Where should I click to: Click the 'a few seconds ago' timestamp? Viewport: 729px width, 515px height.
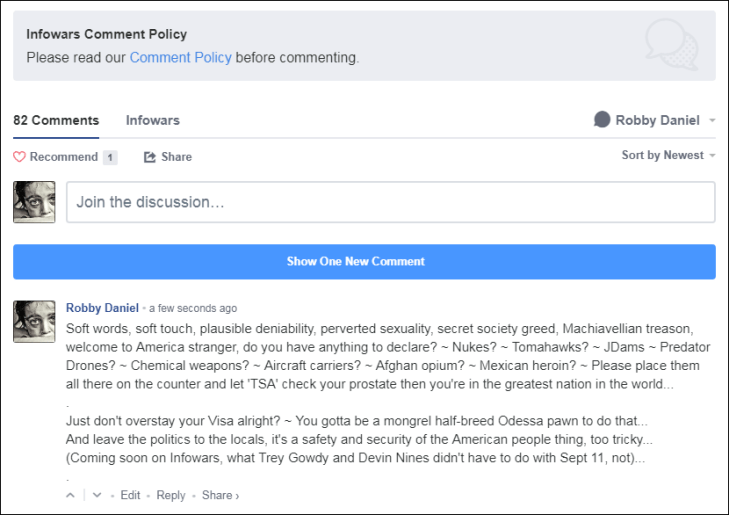[x=193, y=308]
